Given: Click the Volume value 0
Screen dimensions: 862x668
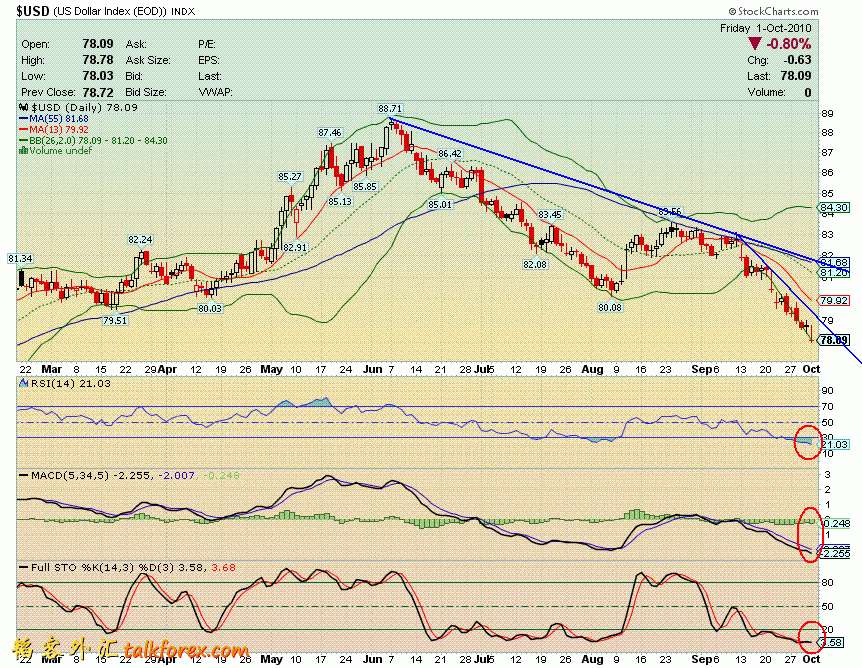Looking at the screenshot, I should tap(808, 92).
